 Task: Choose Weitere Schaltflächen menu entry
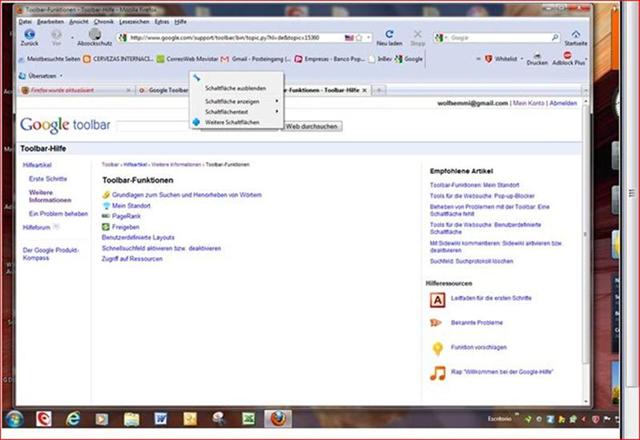[x=232, y=122]
